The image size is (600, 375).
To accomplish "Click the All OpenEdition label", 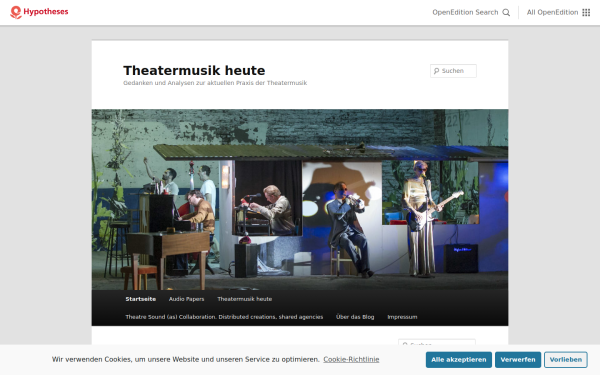I will point(552,12).
